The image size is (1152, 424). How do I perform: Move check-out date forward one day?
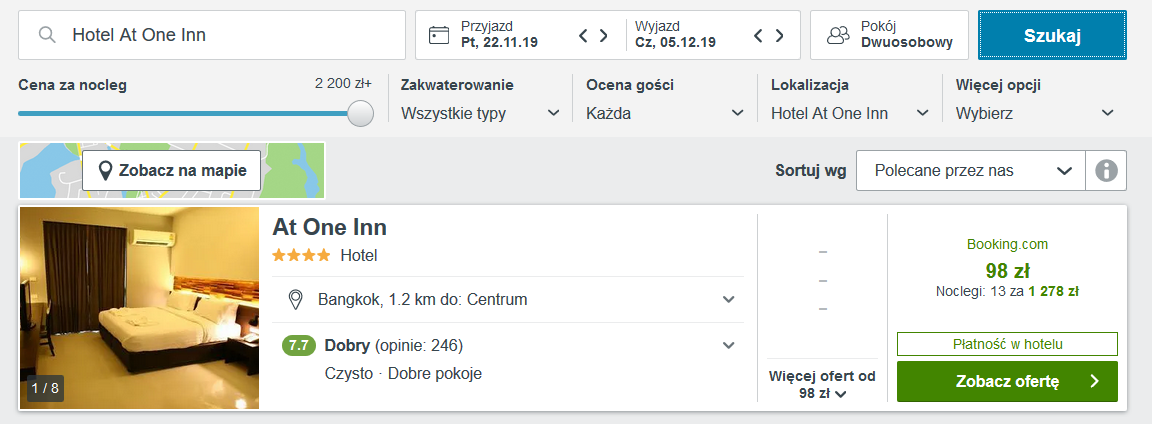tap(780, 35)
